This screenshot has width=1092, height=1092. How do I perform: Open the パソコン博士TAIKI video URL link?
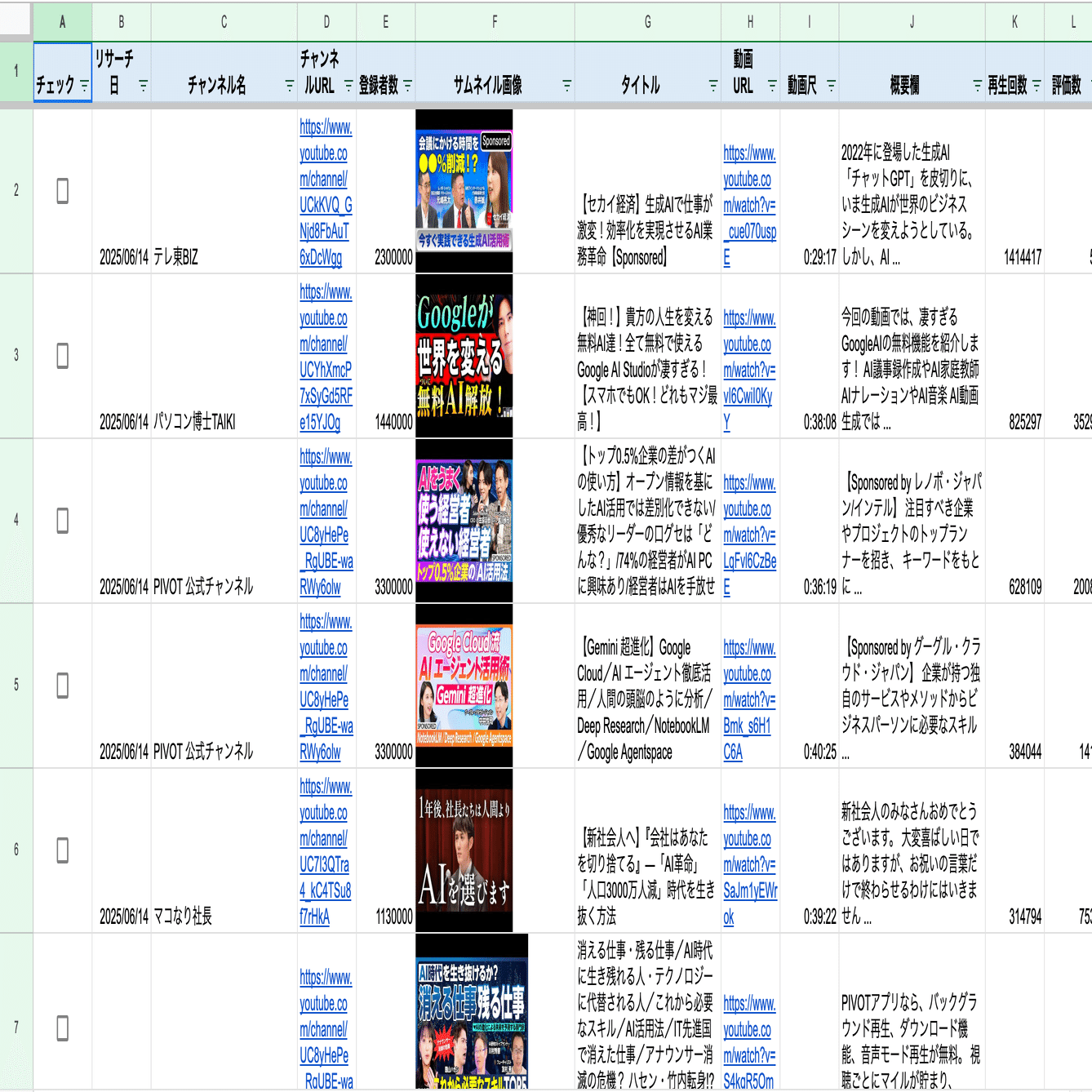750,370
